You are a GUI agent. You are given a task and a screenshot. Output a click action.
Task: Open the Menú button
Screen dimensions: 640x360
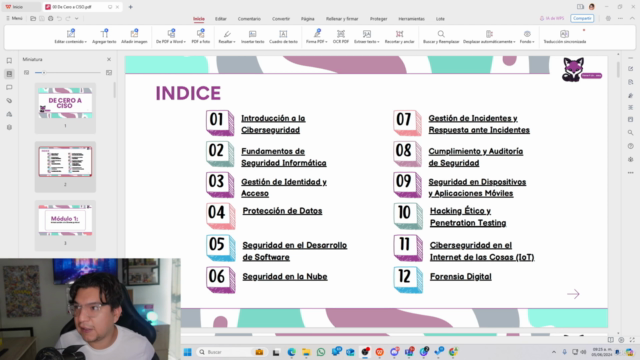[14, 18]
